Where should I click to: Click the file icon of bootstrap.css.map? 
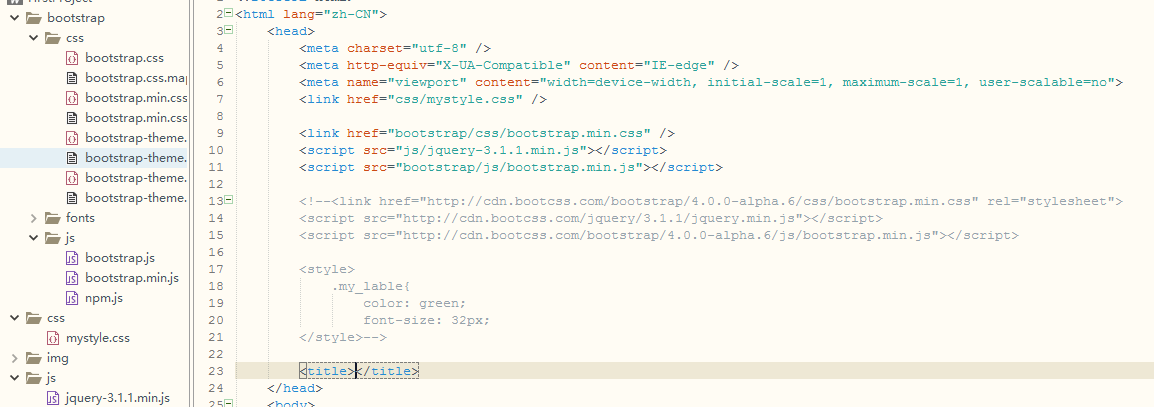(x=72, y=78)
